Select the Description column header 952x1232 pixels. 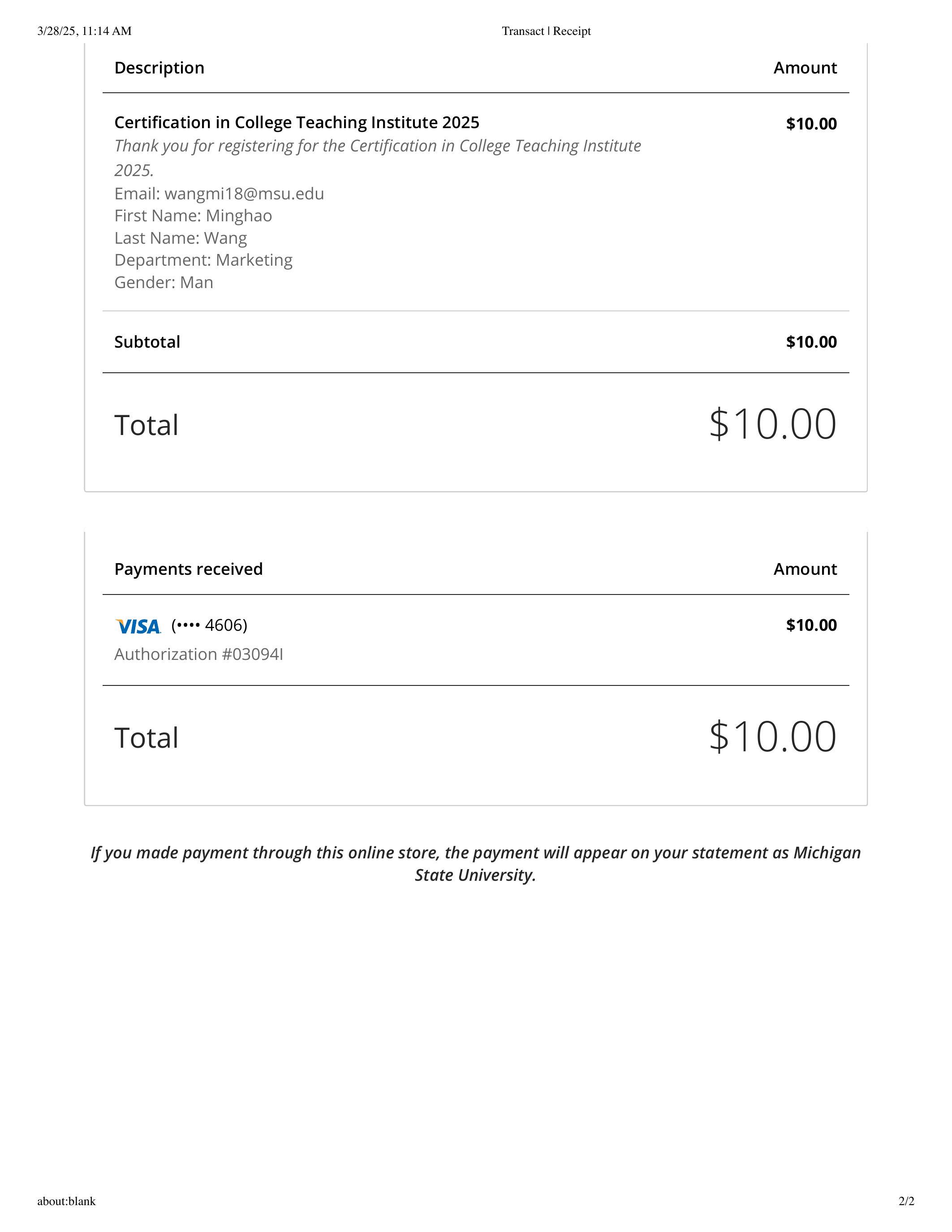pos(159,68)
